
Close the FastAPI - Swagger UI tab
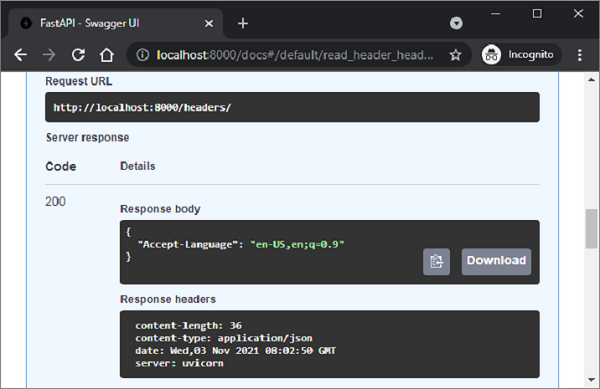tap(209, 24)
